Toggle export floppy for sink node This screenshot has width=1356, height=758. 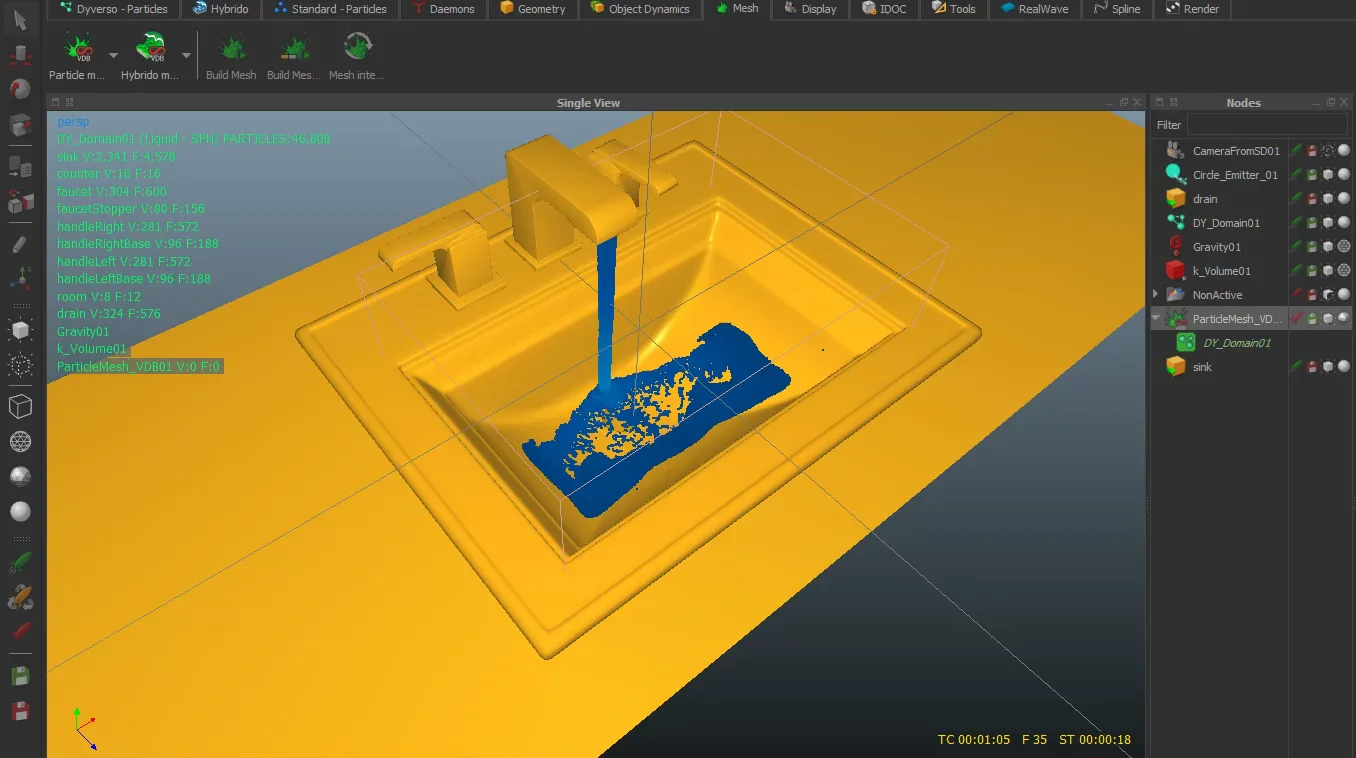[x=1312, y=366]
